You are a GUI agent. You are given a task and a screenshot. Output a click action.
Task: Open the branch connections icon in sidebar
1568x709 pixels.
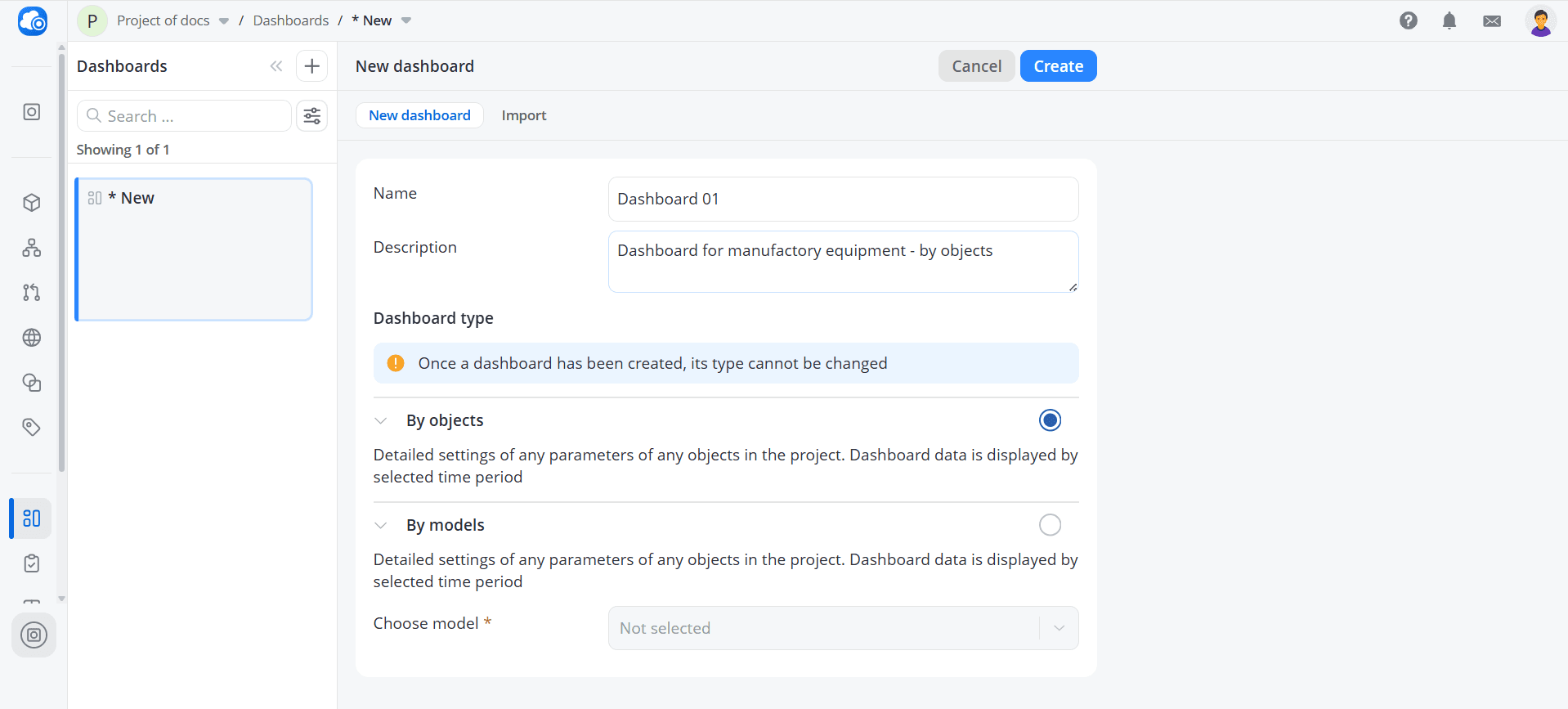tap(32, 293)
